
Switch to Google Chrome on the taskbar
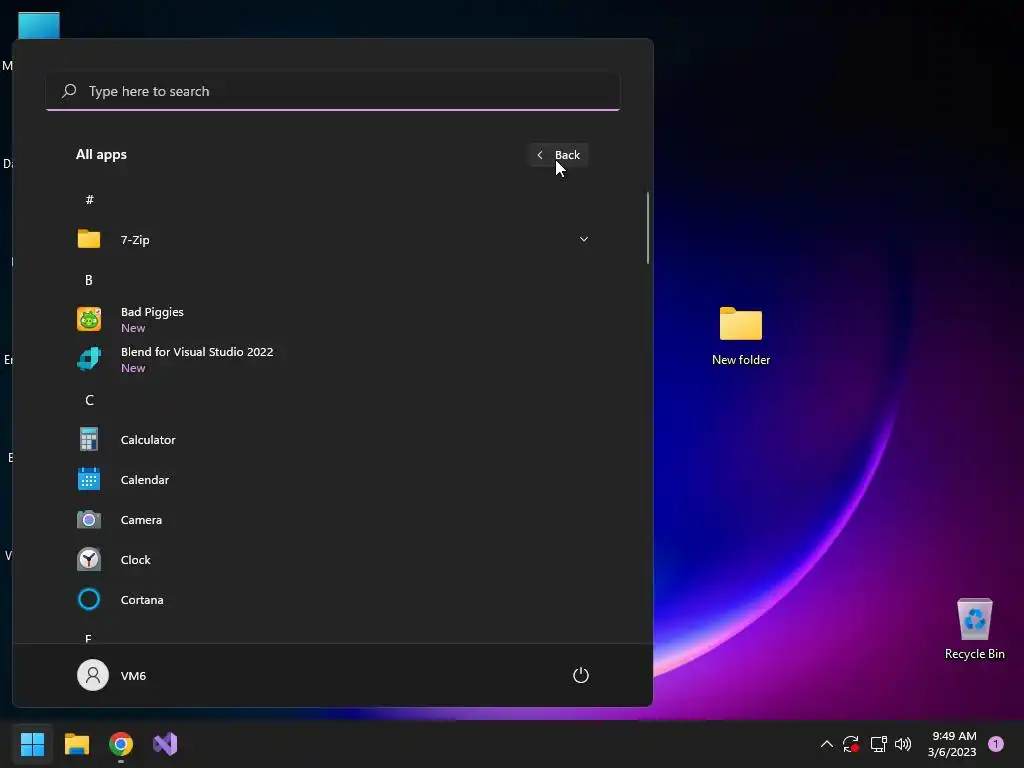121,744
